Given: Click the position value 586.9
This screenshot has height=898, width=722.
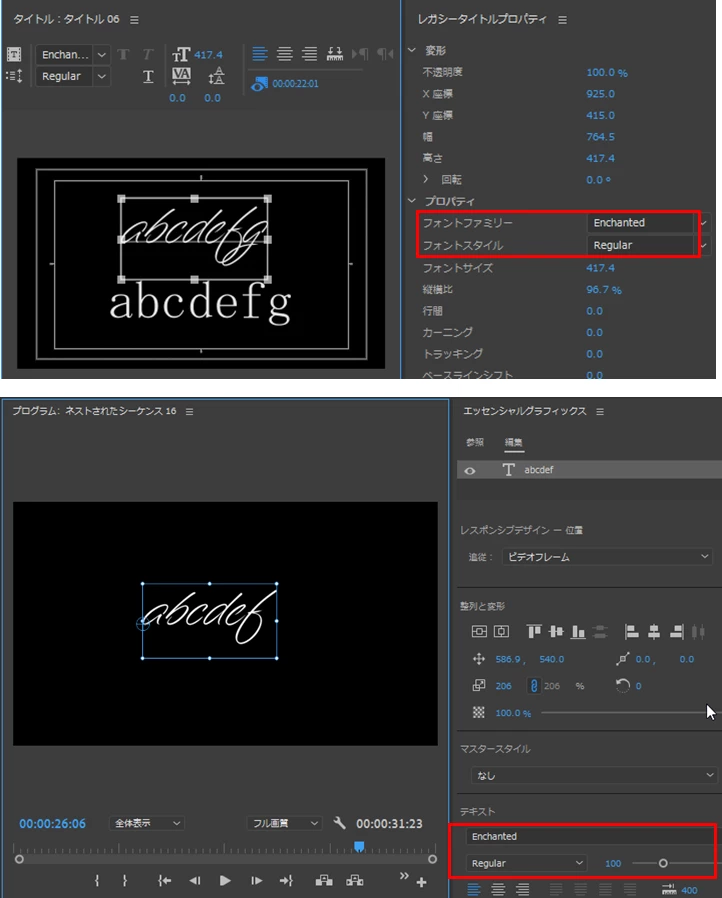Looking at the screenshot, I should pos(508,659).
